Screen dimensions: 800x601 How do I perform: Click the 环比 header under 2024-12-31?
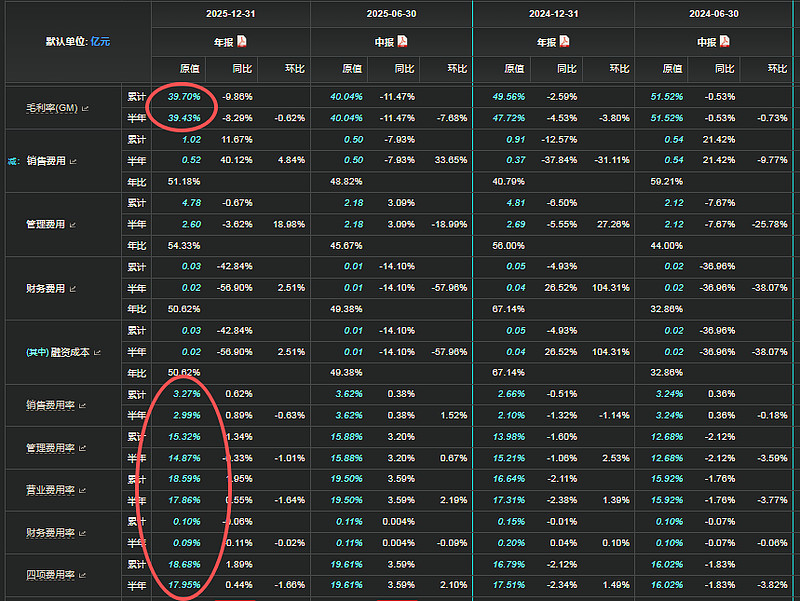tap(620, 69)
